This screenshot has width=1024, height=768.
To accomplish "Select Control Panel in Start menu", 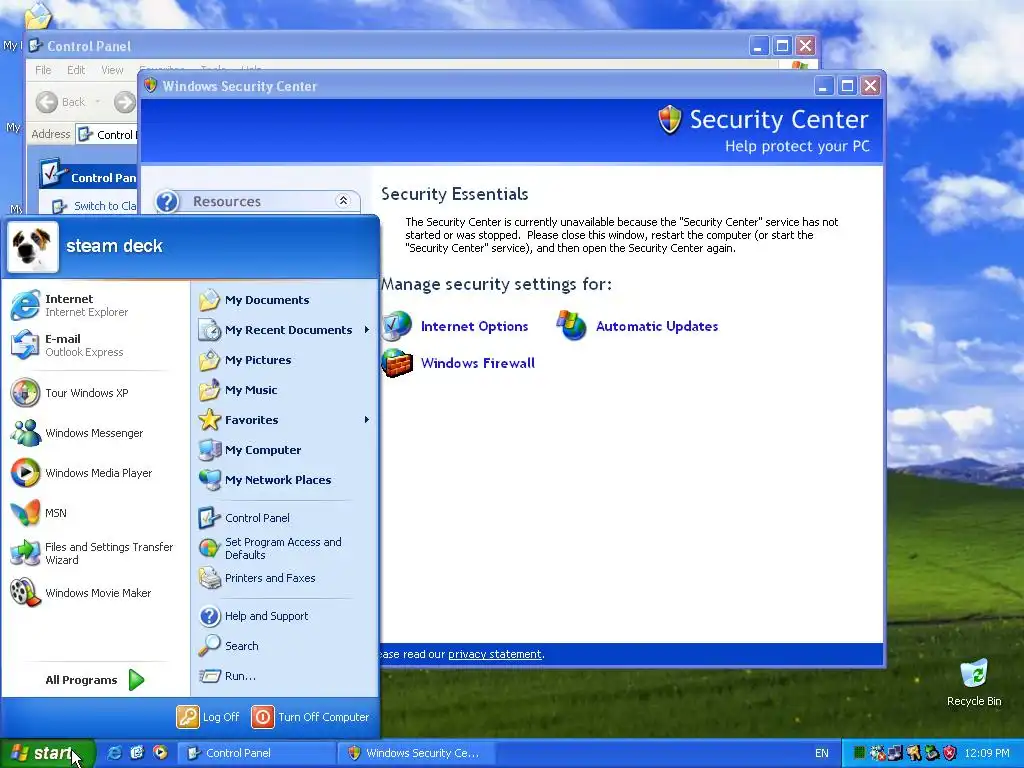I will (285, 518).
